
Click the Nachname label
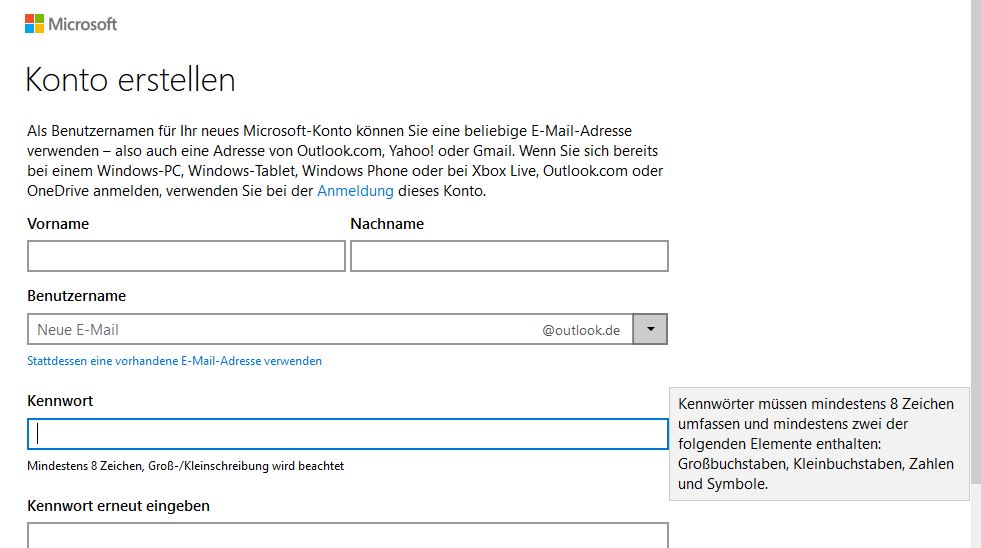click(x=387, y=224)
